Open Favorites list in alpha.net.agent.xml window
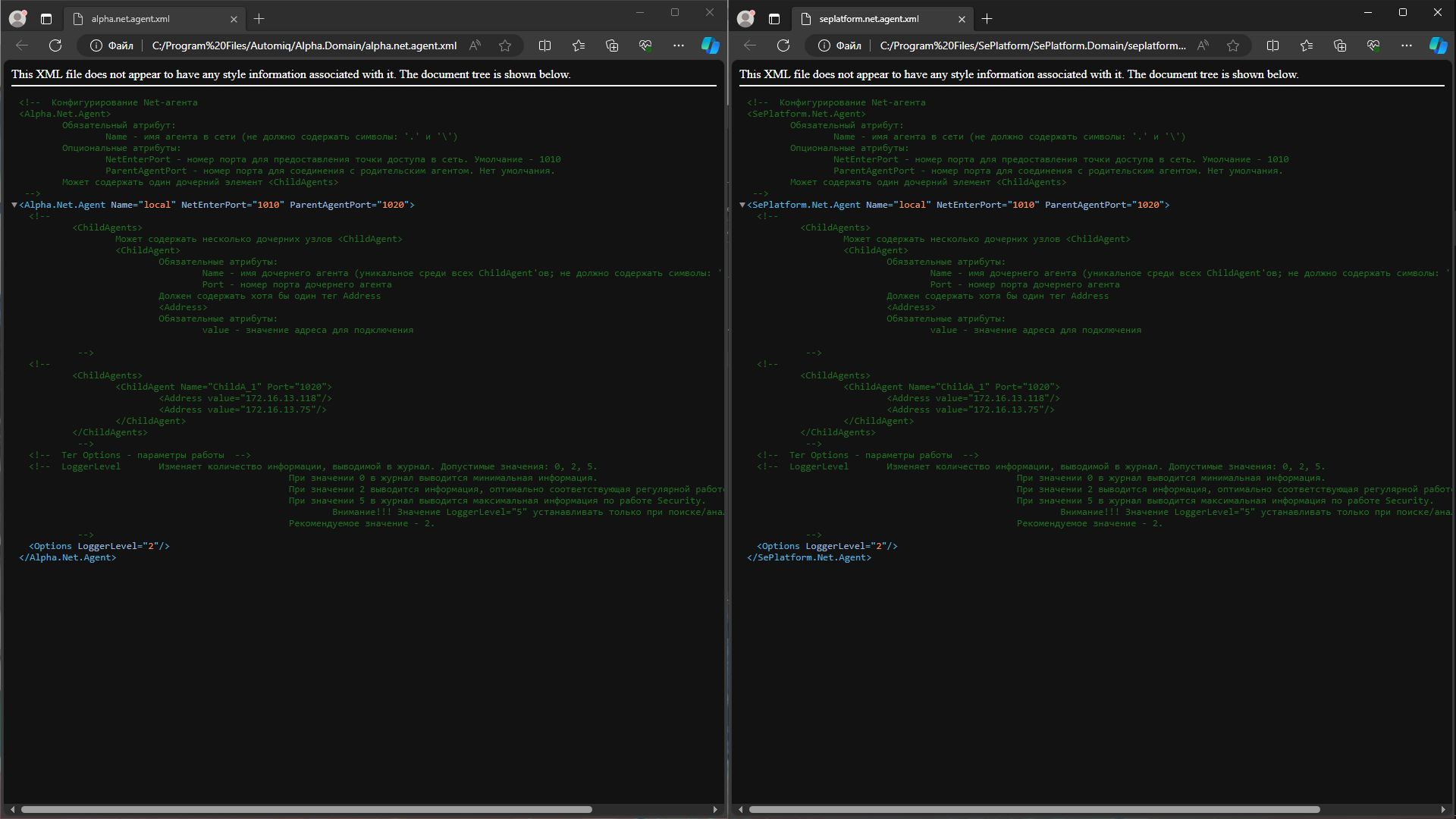Image resolution: width=1456 pixels, height=819 pixels. pyautogui.click(x=579, y=45)
